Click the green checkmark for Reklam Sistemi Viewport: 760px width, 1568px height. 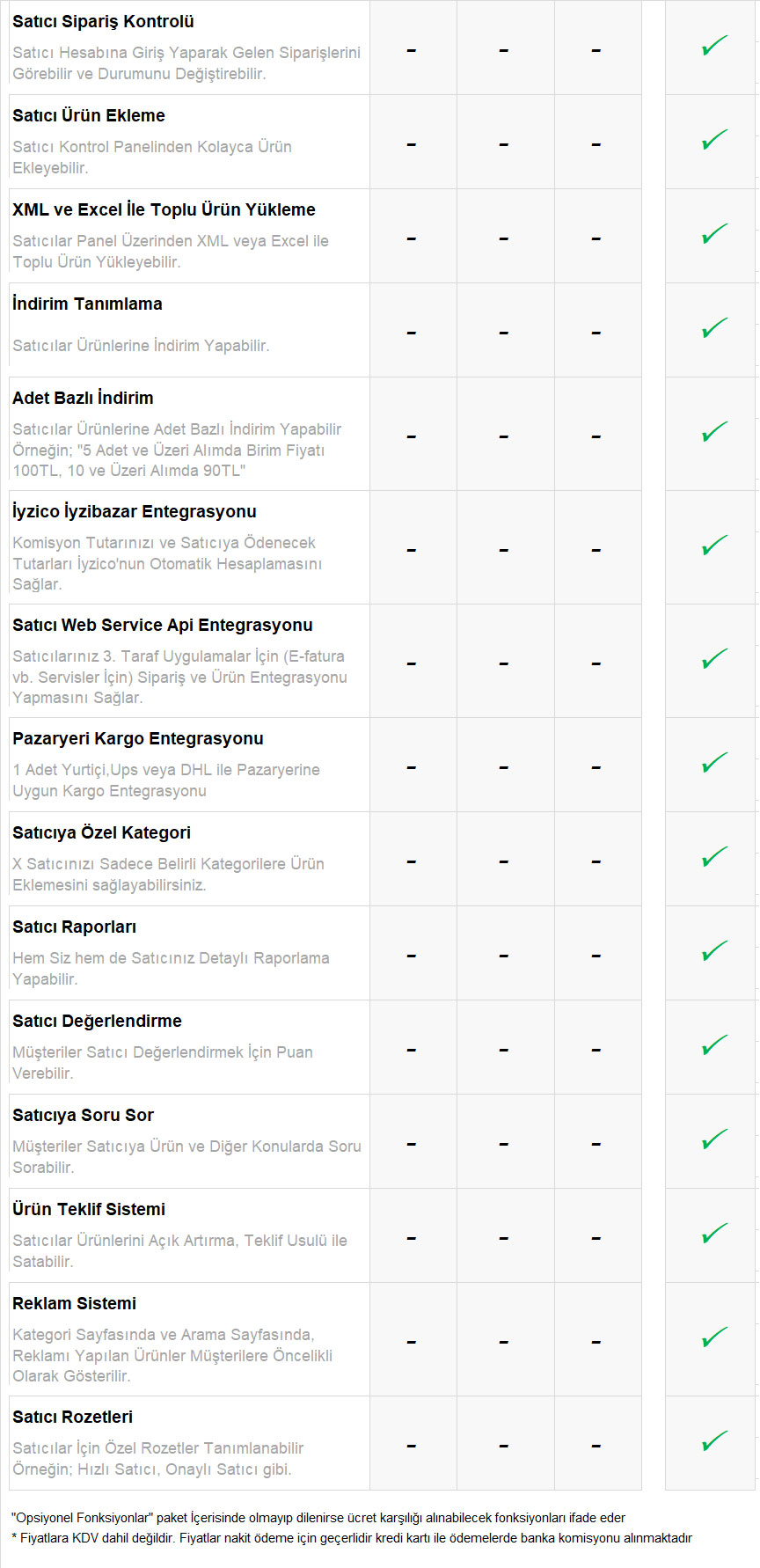[x=714, y=1337]
